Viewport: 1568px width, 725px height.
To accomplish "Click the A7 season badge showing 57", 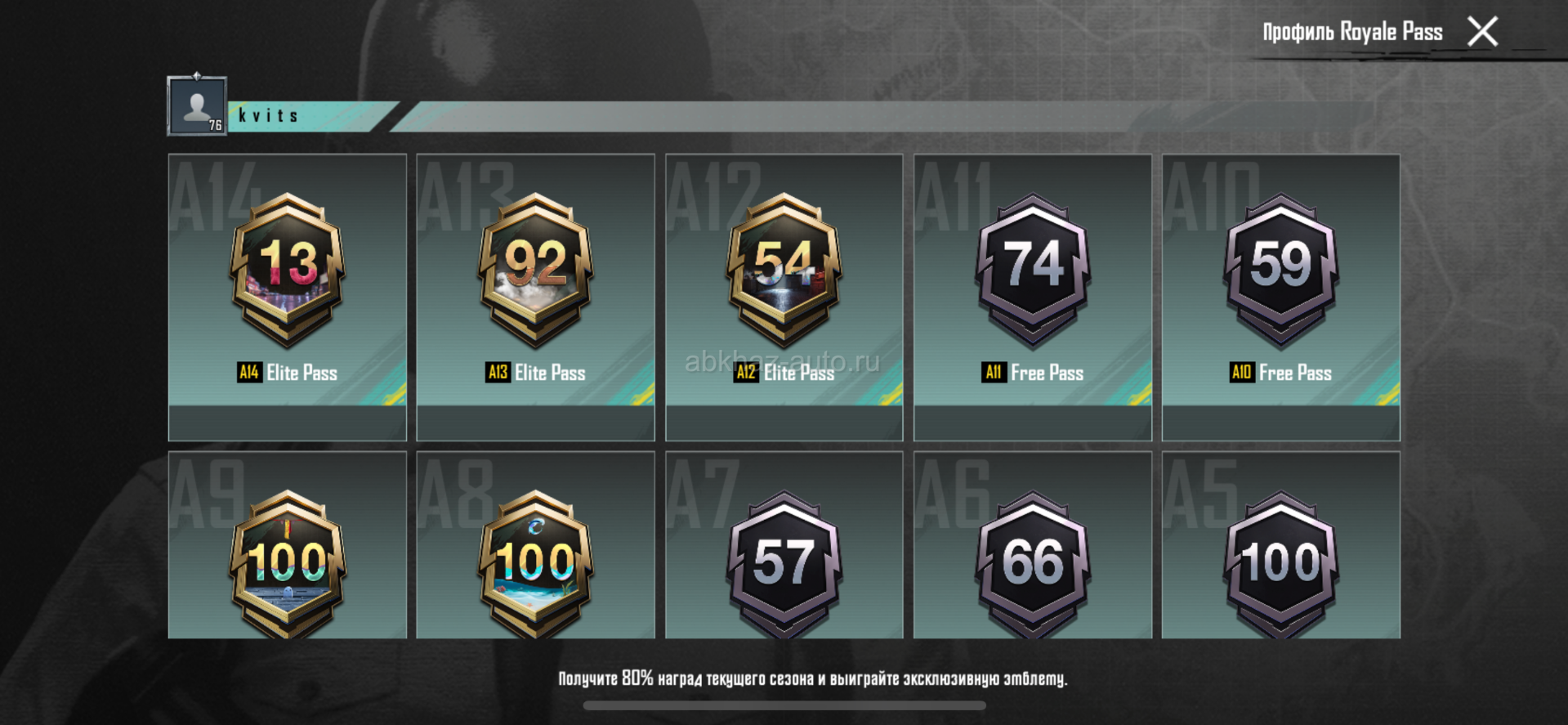I will coord(784,564).
